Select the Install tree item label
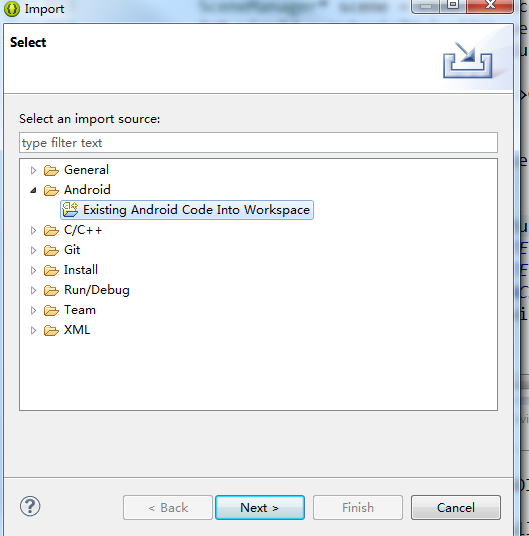Screen dimensions: 529x536 81,270
